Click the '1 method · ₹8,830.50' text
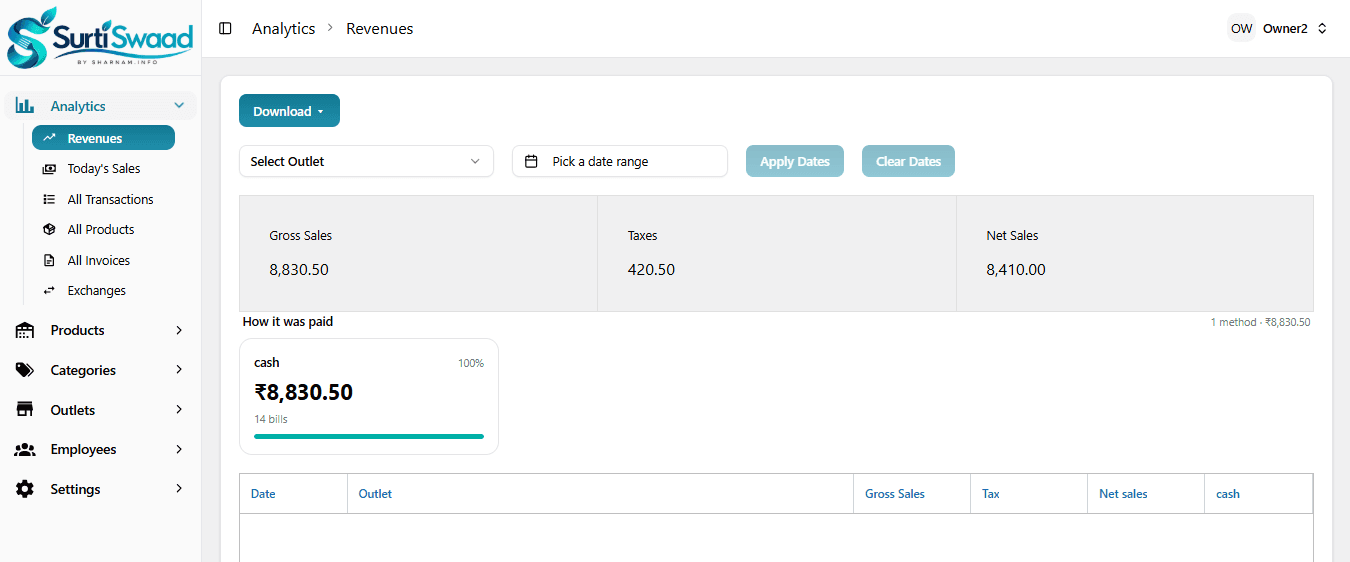This screenshot has width=1350, height=562. point(1260,322)
